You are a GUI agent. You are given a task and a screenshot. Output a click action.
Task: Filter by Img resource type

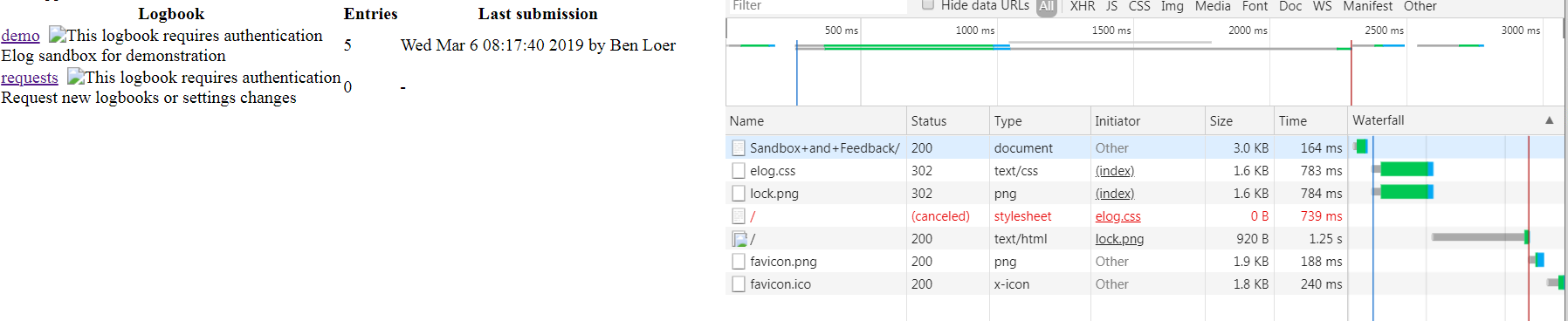(1173, 6)
